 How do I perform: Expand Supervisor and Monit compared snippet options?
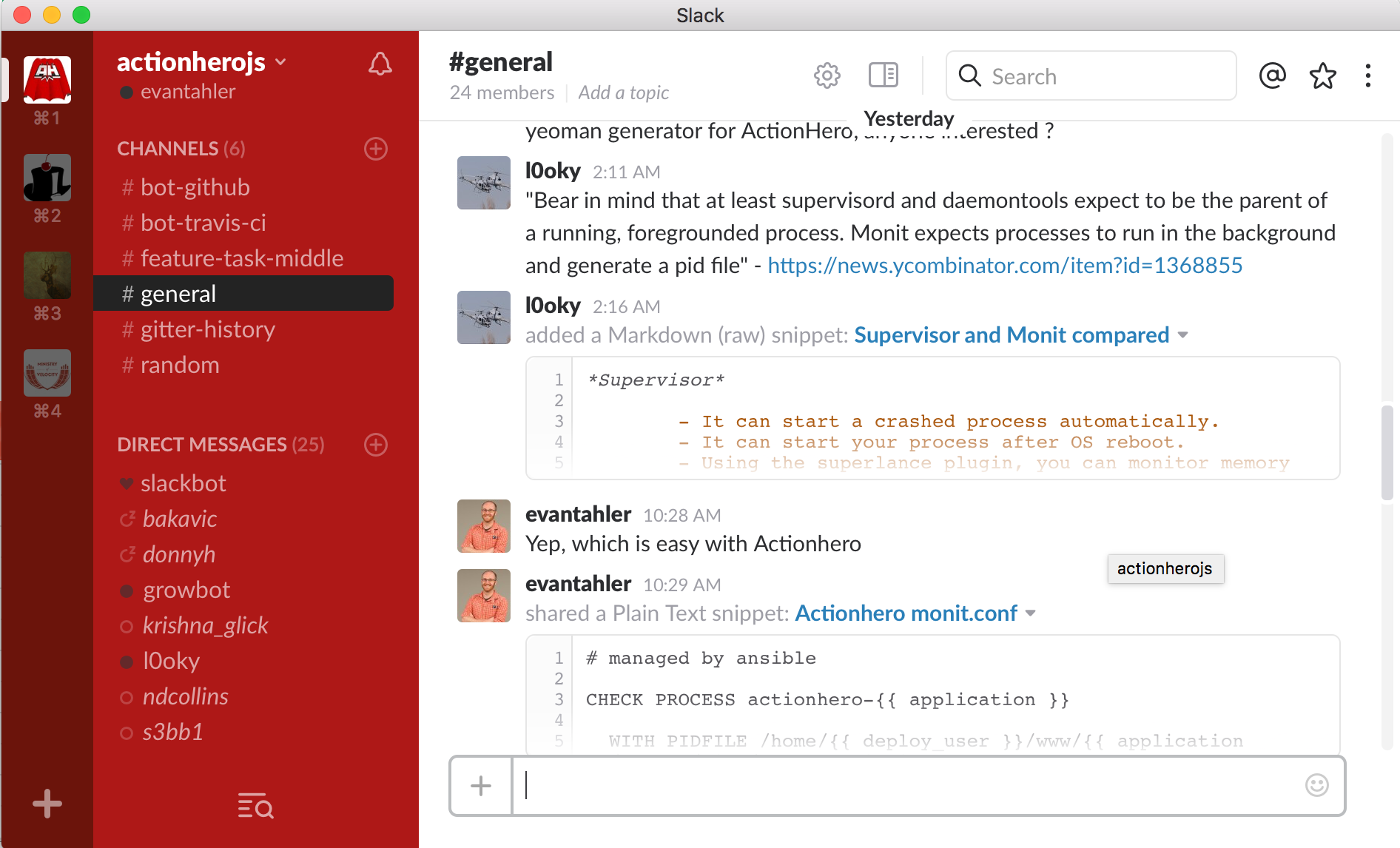1183,335
